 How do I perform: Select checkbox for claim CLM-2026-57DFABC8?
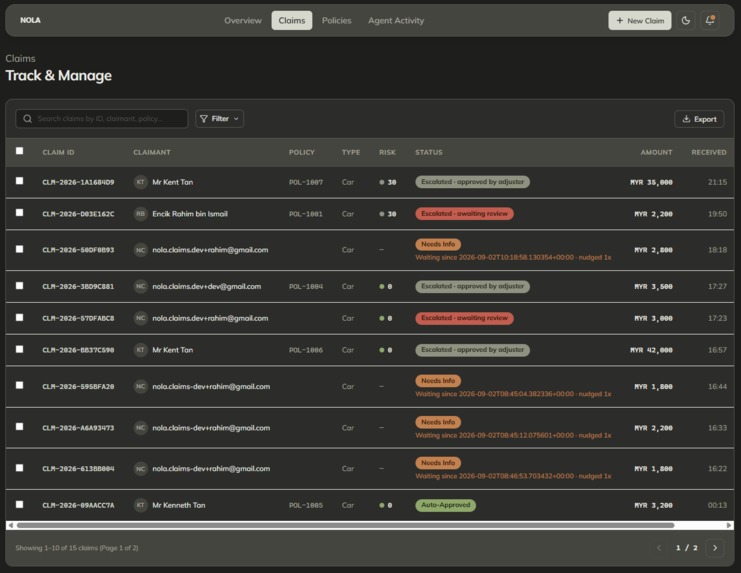click(19, 317)
